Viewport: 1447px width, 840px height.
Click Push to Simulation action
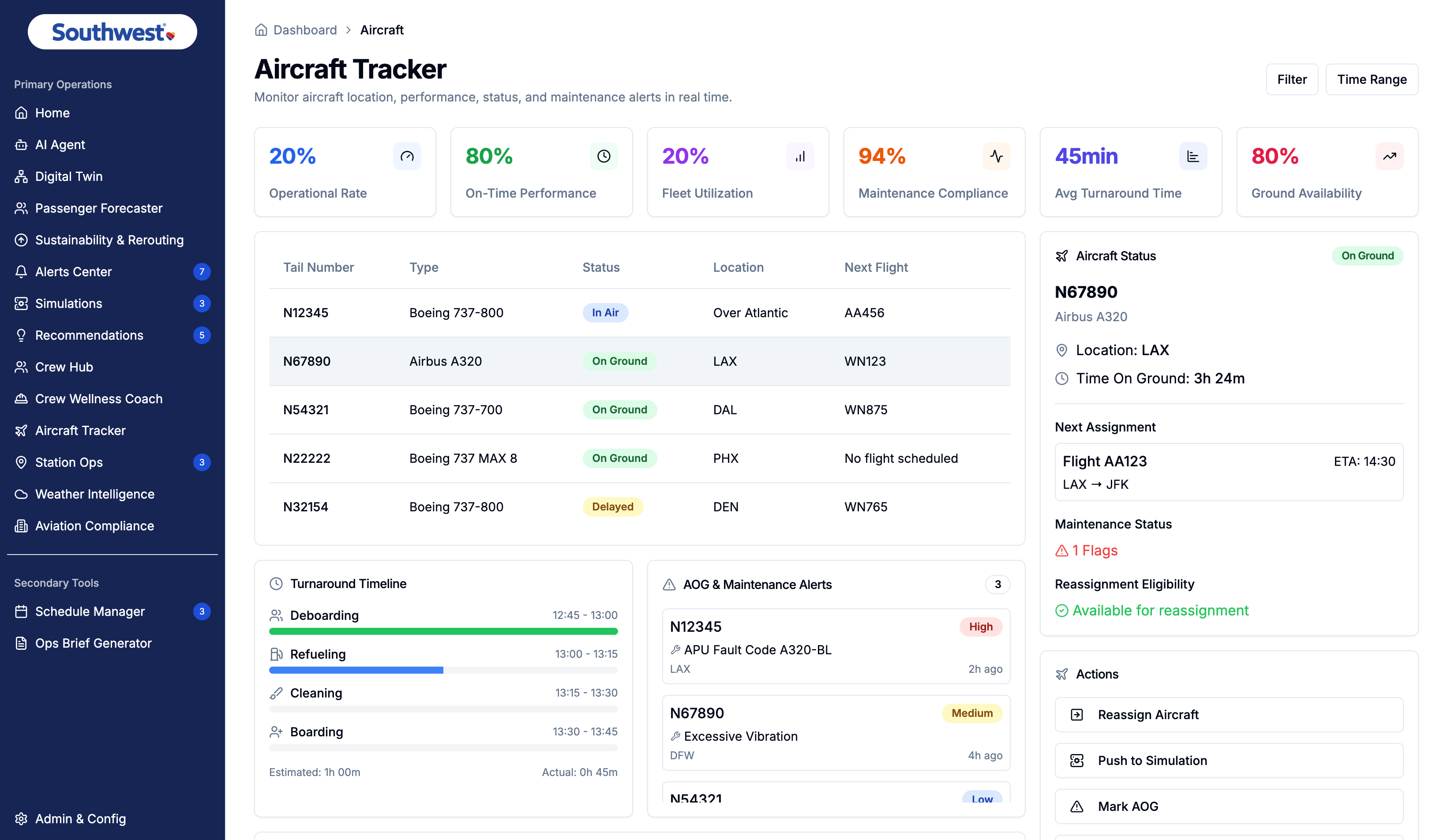(1229, 761)
